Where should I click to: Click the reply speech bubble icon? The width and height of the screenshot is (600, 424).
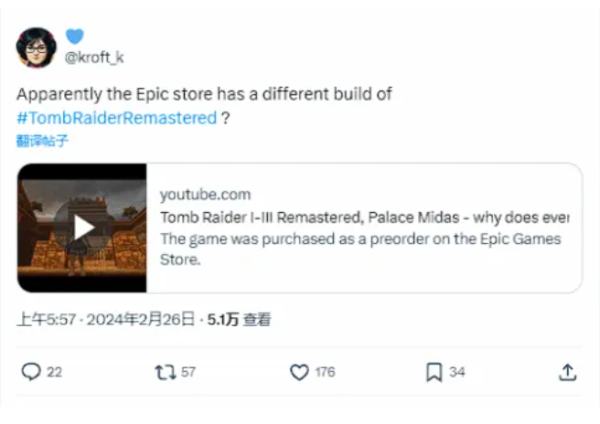31,372
